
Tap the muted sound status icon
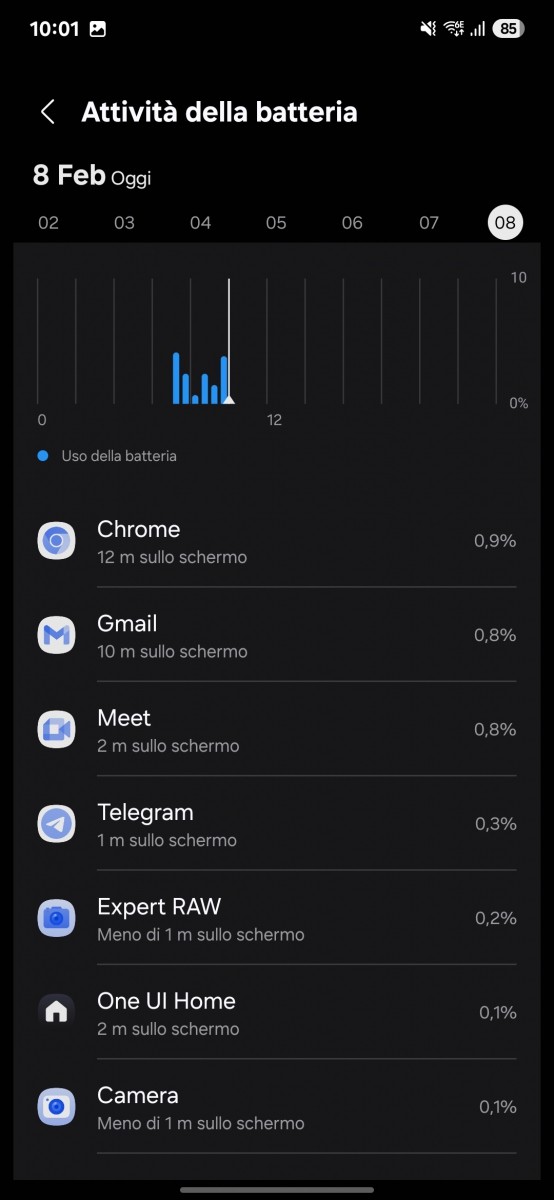coord(428,29)
